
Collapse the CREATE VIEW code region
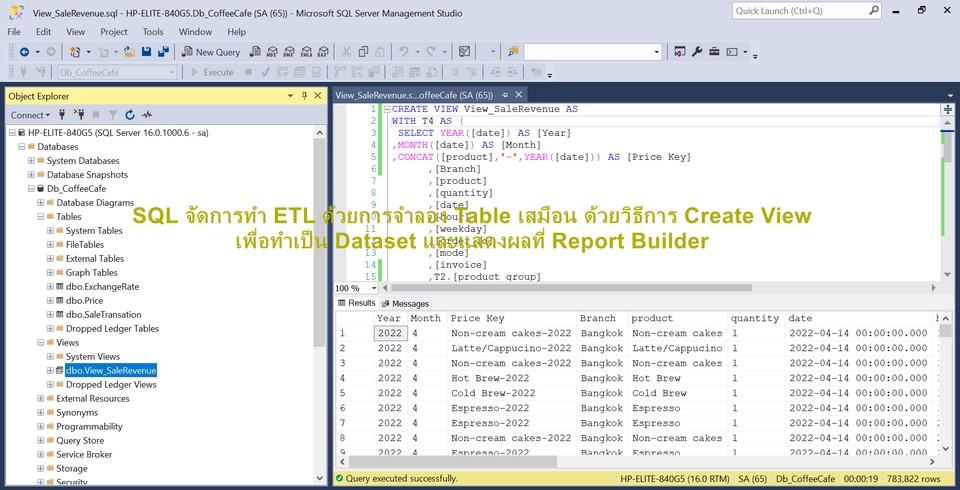click(386, 110)
